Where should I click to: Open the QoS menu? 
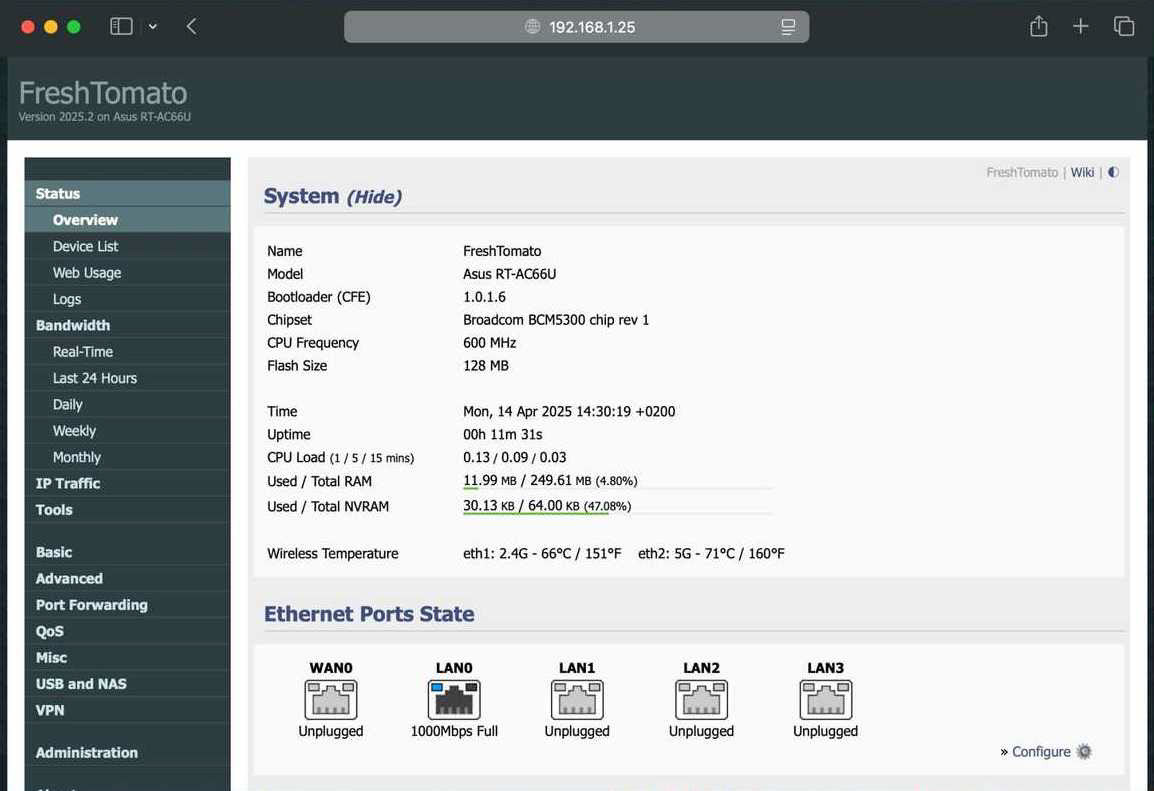[127, 631]
